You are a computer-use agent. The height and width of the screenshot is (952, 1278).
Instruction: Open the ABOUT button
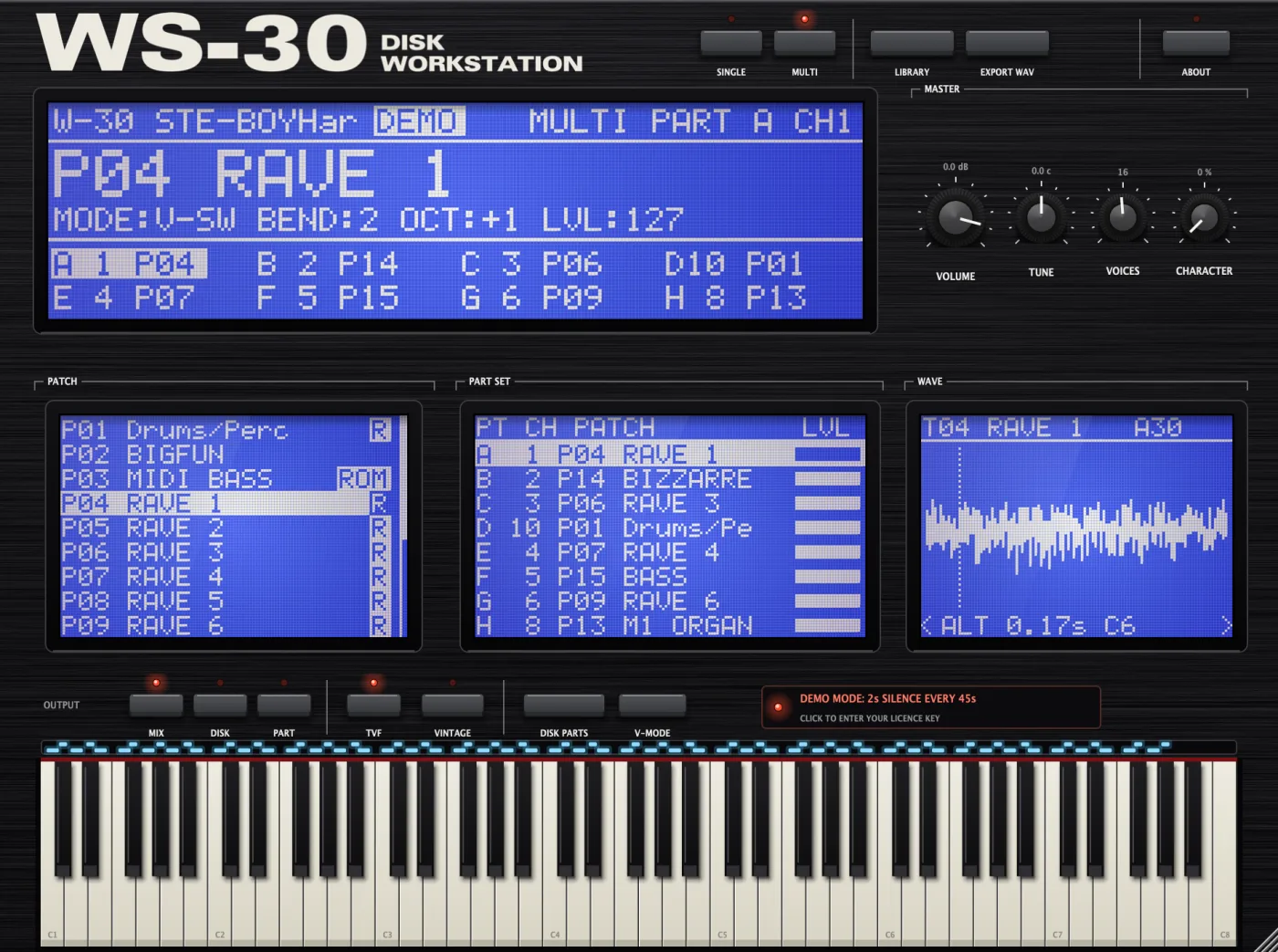[1196, 43]
